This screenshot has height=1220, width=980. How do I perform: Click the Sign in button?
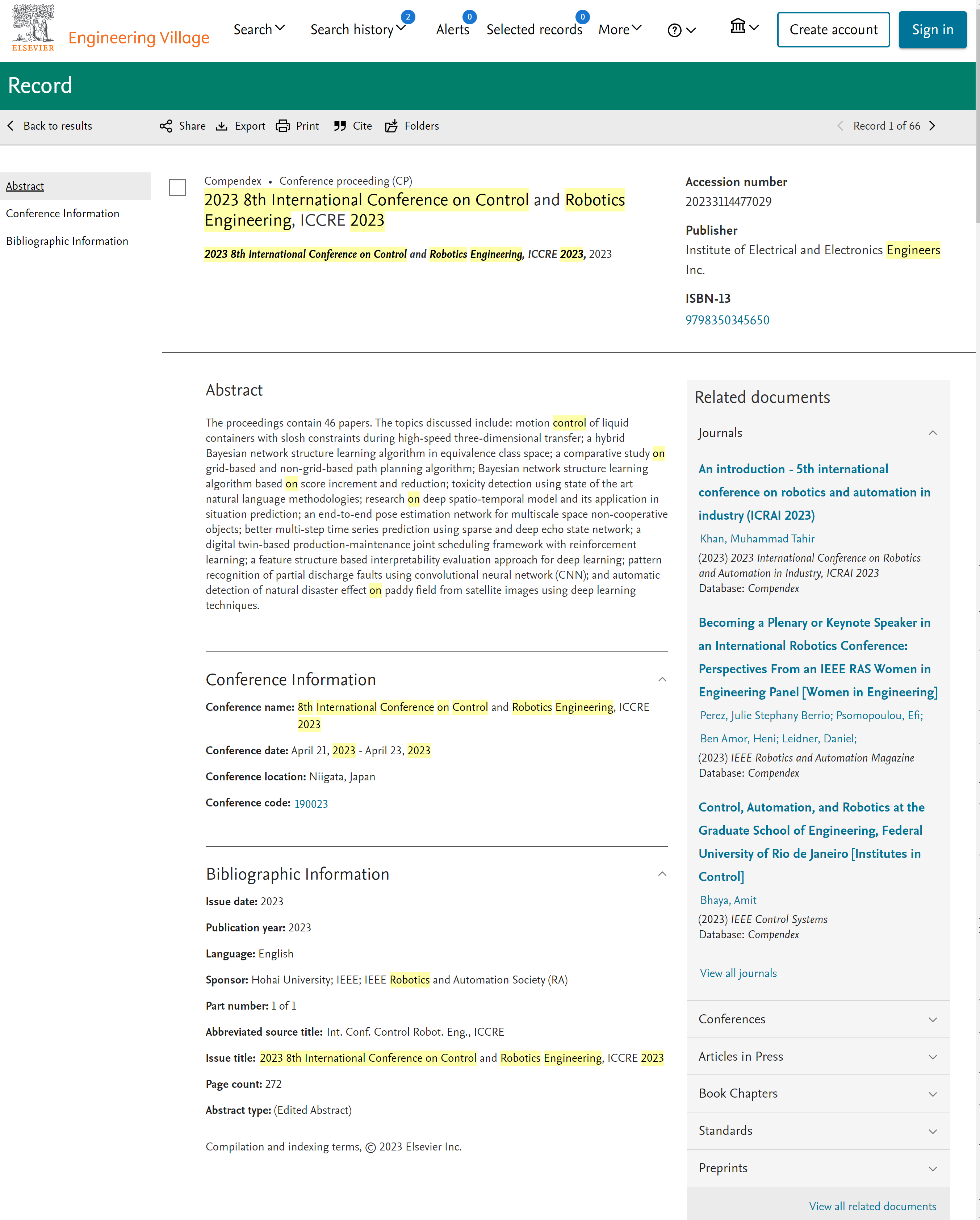(x=933, y=29)
